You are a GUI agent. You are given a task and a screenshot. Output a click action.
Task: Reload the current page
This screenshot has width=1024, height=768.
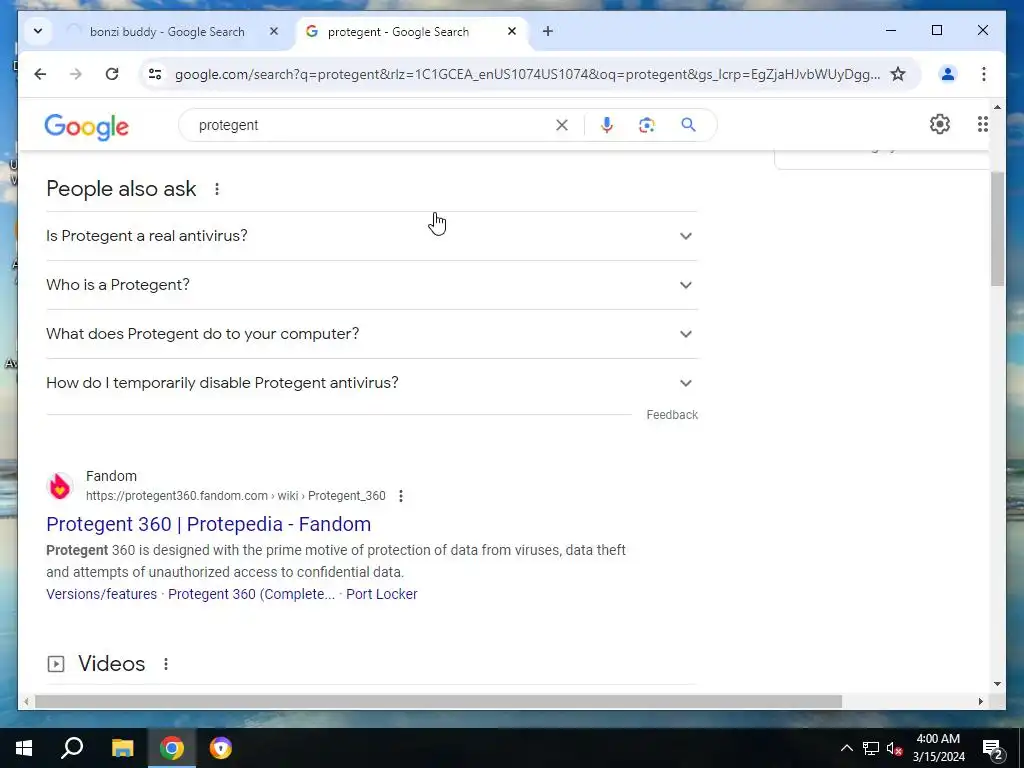[112, 74]
